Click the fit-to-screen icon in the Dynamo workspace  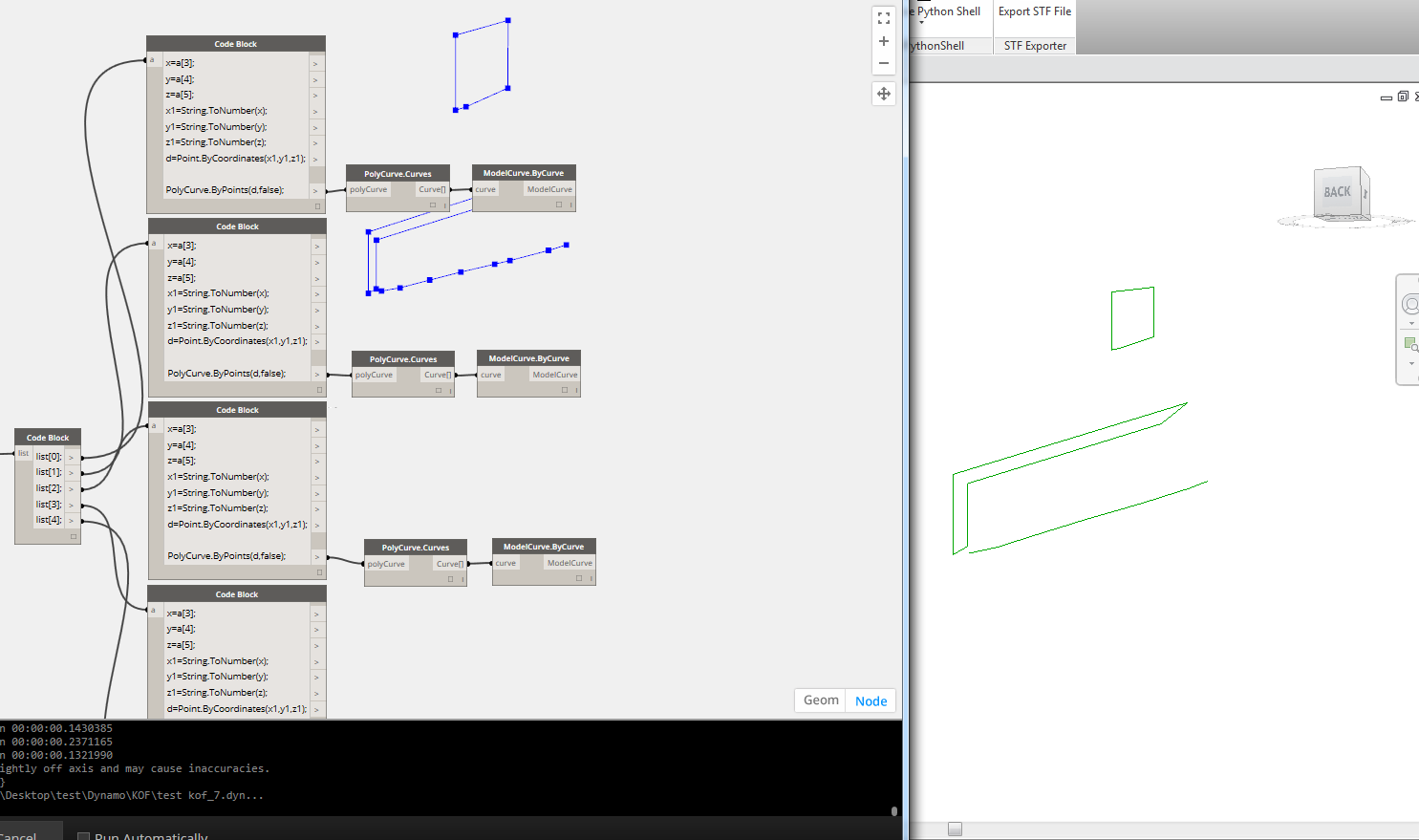pos(883,17)
